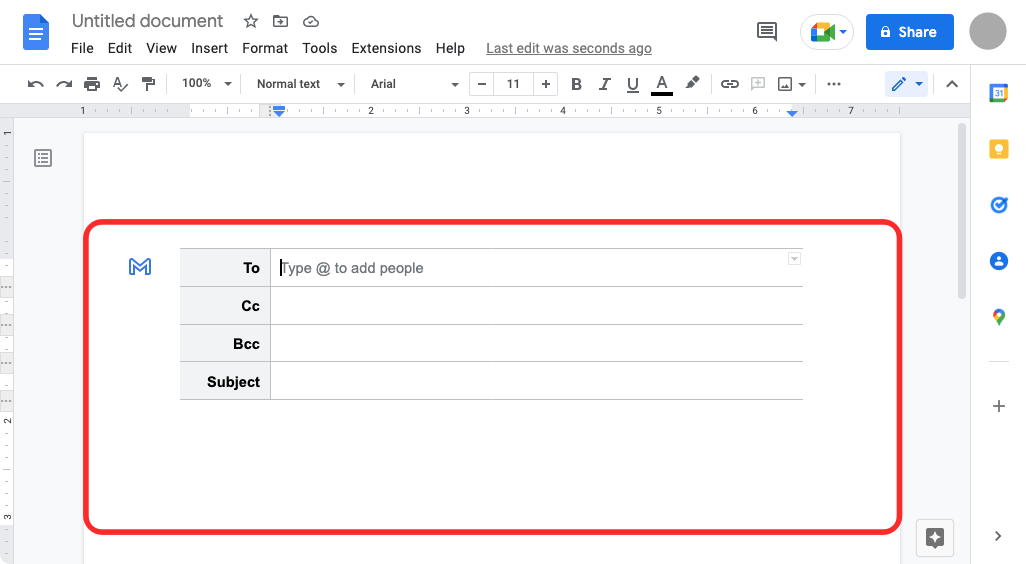1026x564 pixels.
Task: Open 'Last edit was seconds ago' link
Action: (569, 48)
